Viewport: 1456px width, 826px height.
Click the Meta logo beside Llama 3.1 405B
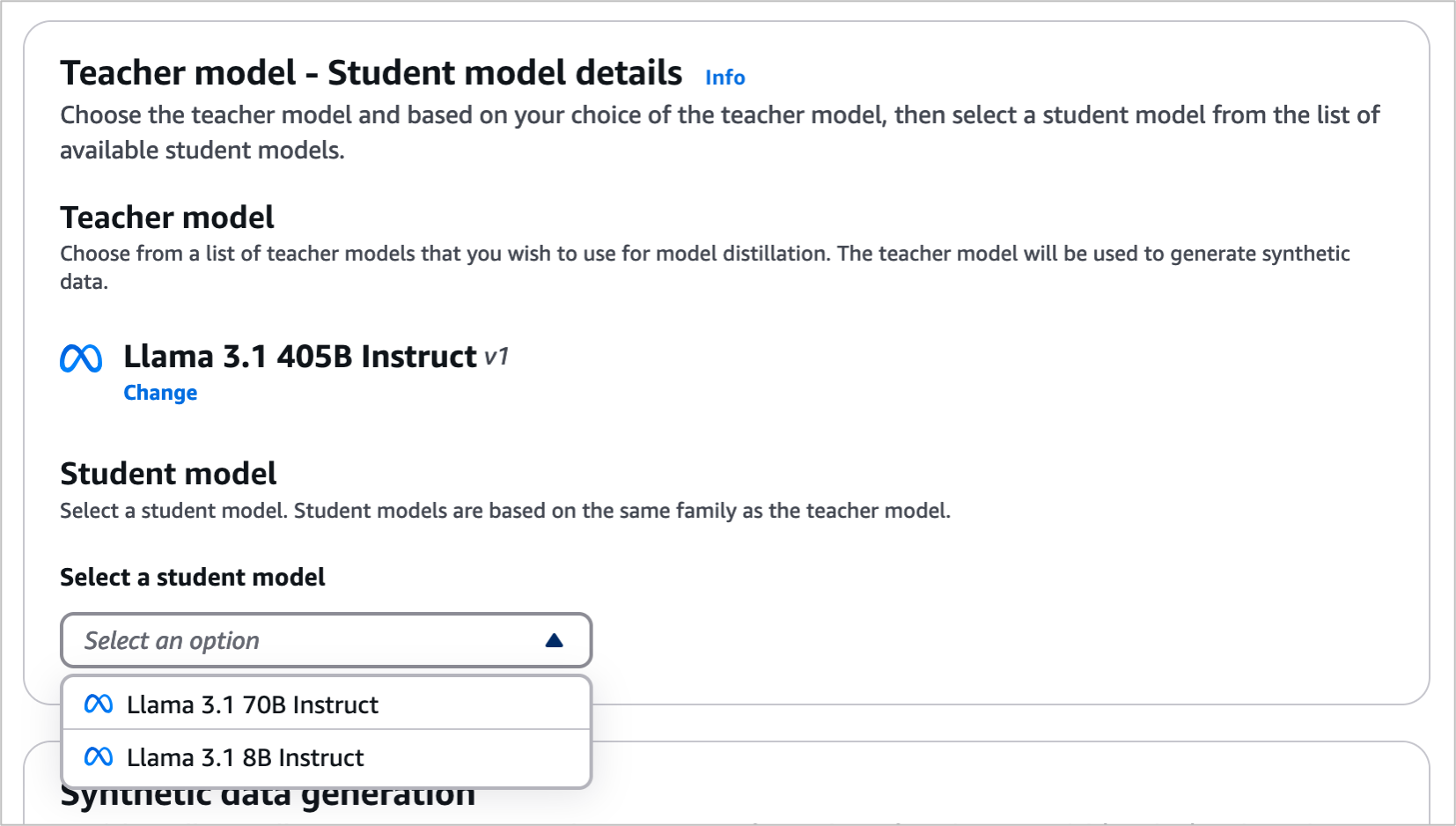(81, 358)
